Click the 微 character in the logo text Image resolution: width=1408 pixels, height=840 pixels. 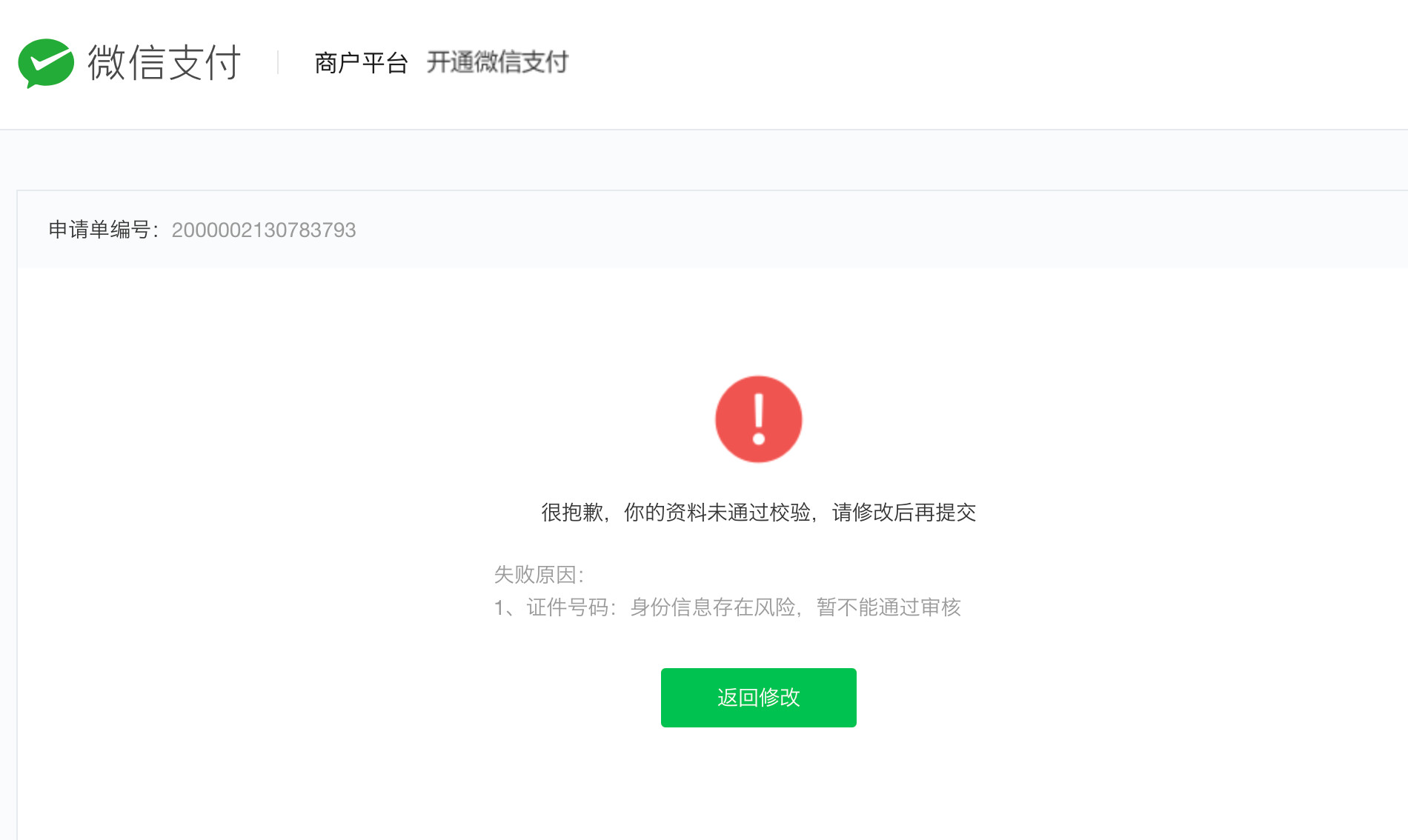107,62
